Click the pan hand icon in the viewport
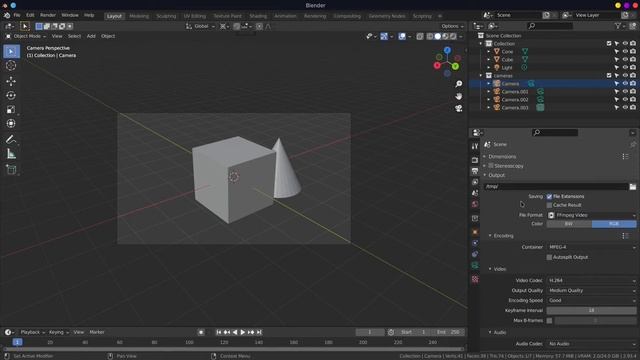The width and height of the screenshot is (640, 360). click(459, 96)
